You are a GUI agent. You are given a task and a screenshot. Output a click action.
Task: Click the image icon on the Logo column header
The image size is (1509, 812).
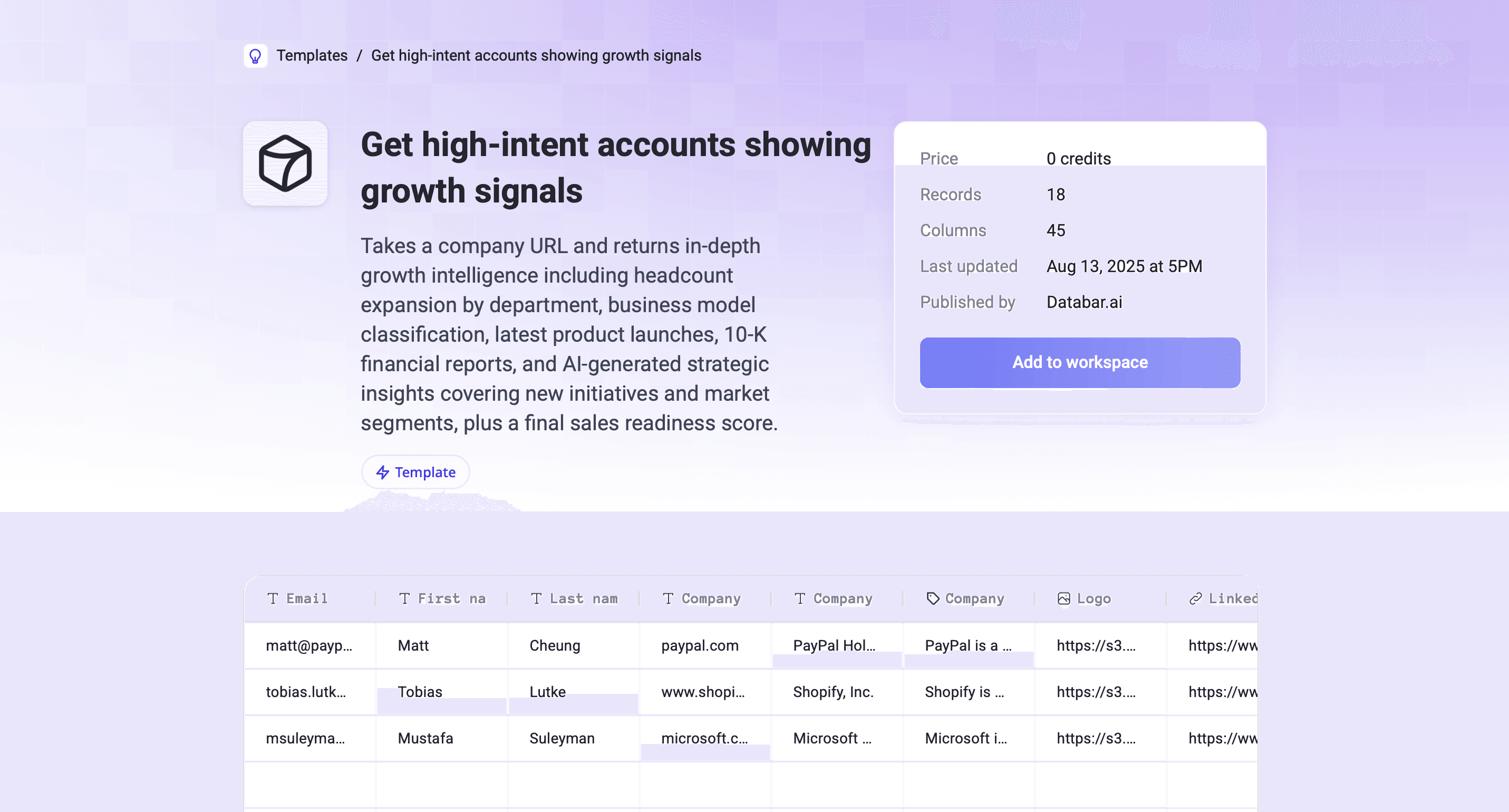1064,598
